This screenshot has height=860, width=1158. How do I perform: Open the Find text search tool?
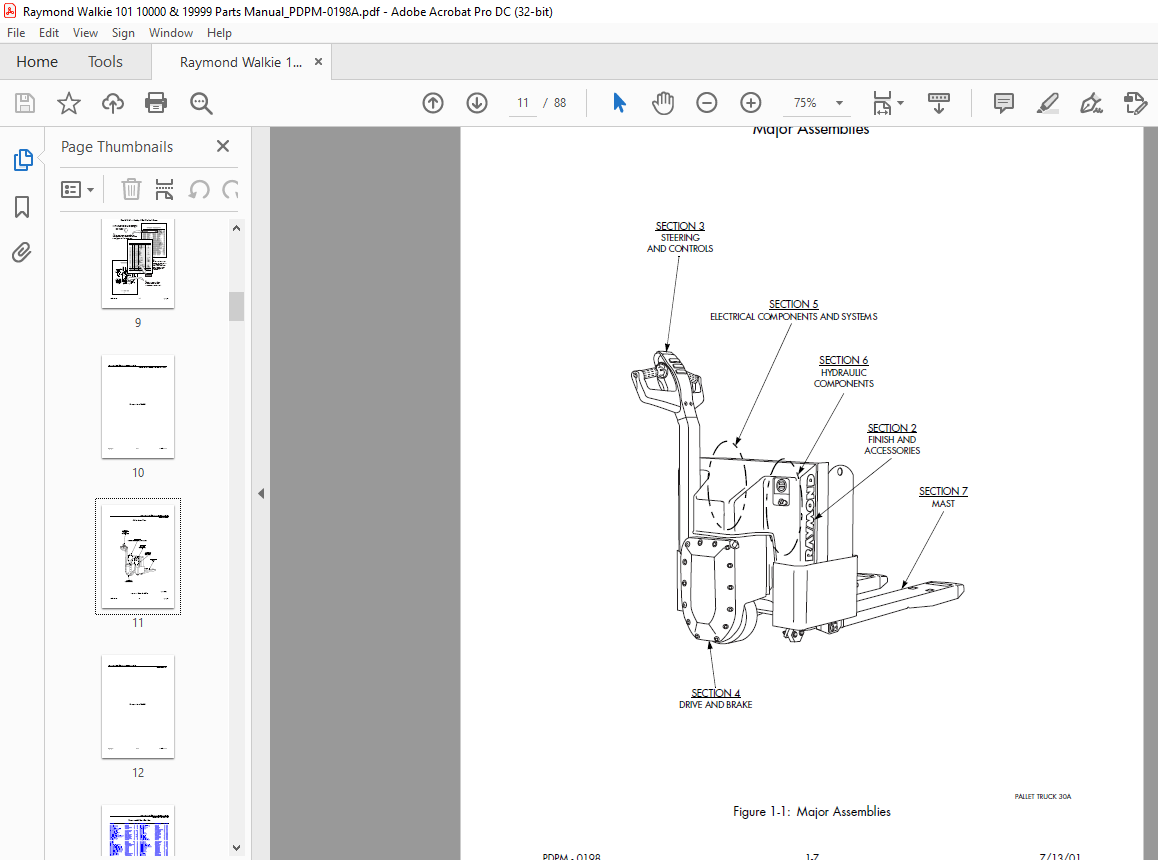tap(201, 103)
